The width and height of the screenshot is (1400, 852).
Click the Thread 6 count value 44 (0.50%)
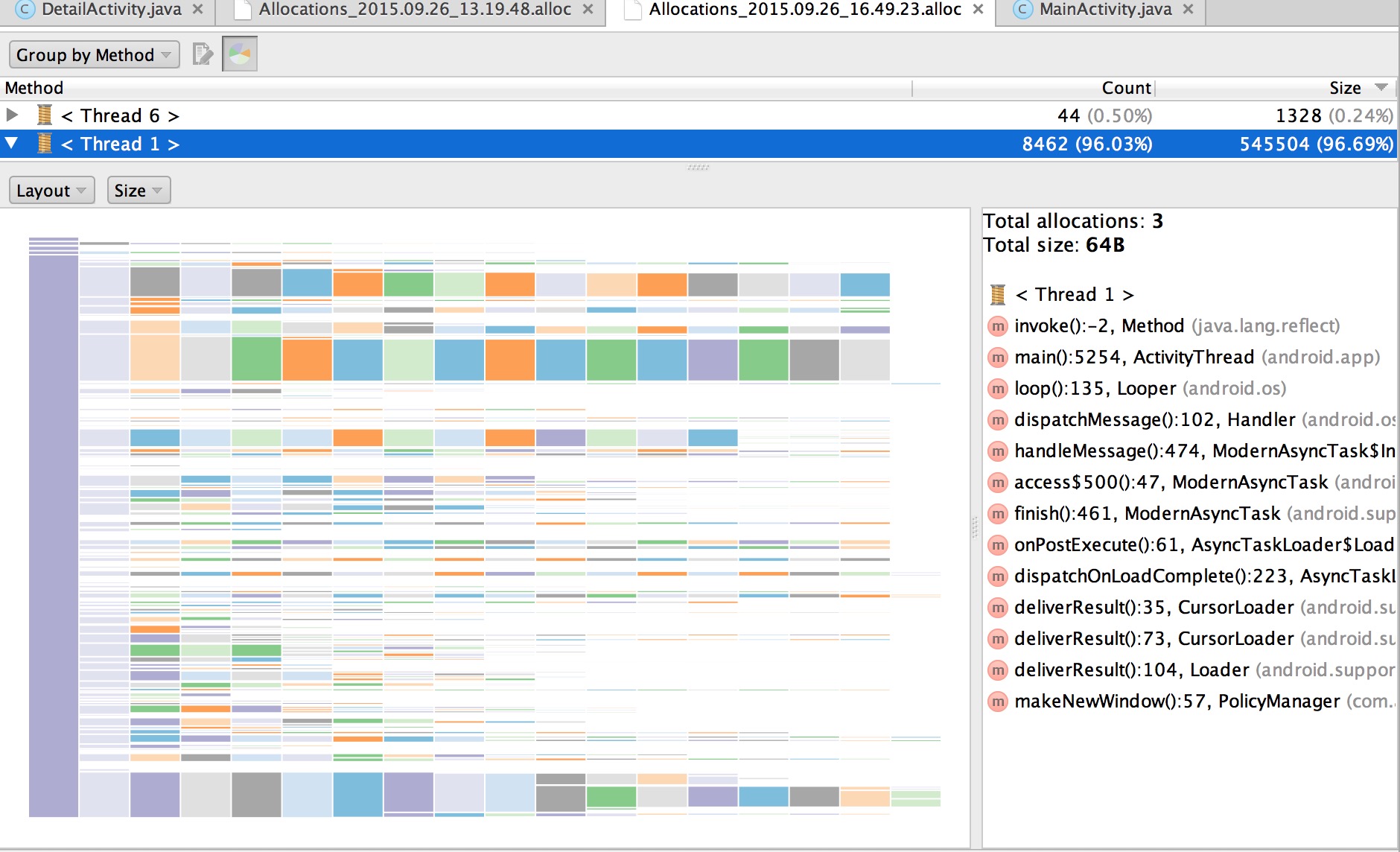pos(1104,115)
